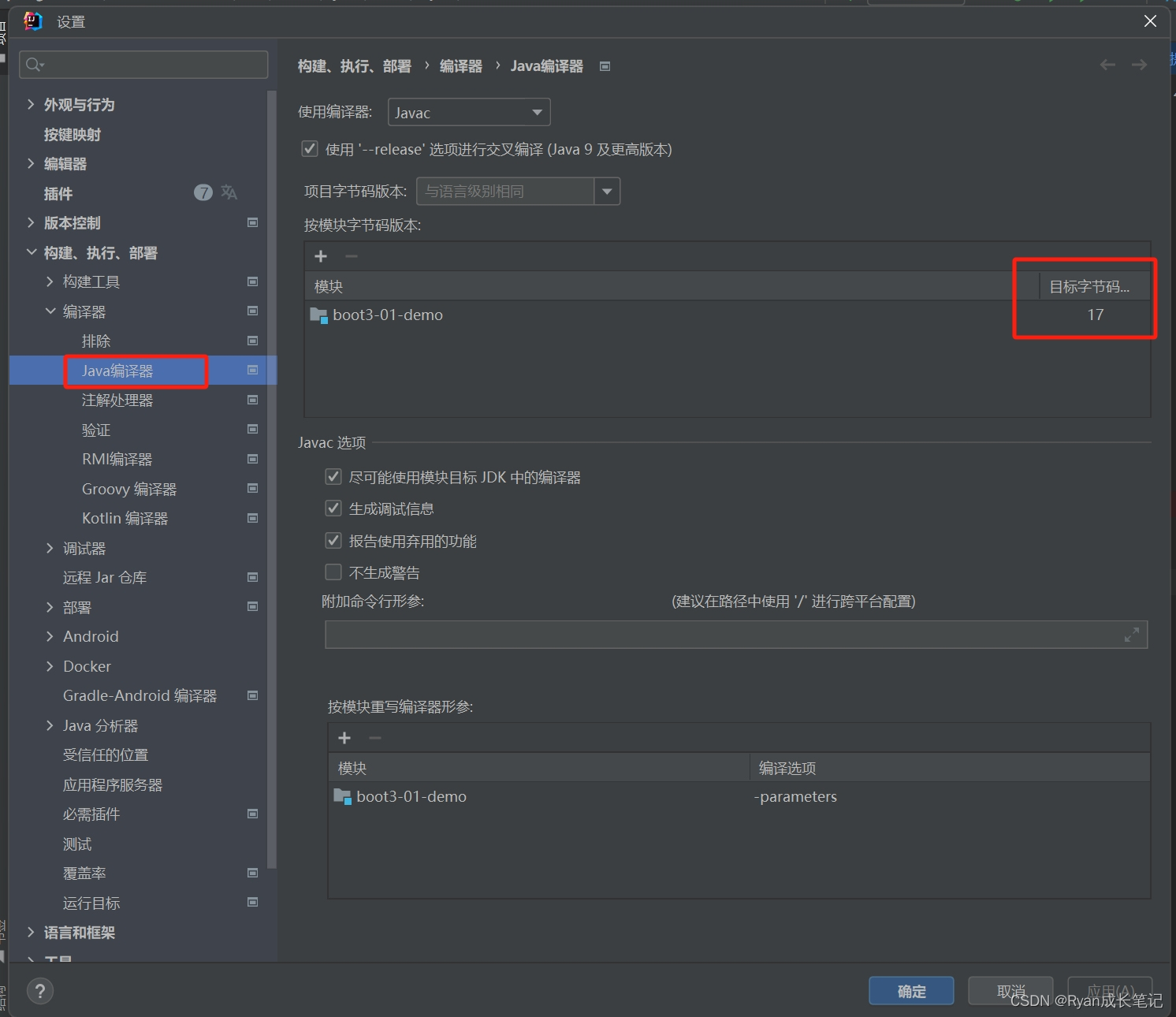Remove module bytecode entry with minus icon
The image size is (1176, 1017).
coord(352,256)
